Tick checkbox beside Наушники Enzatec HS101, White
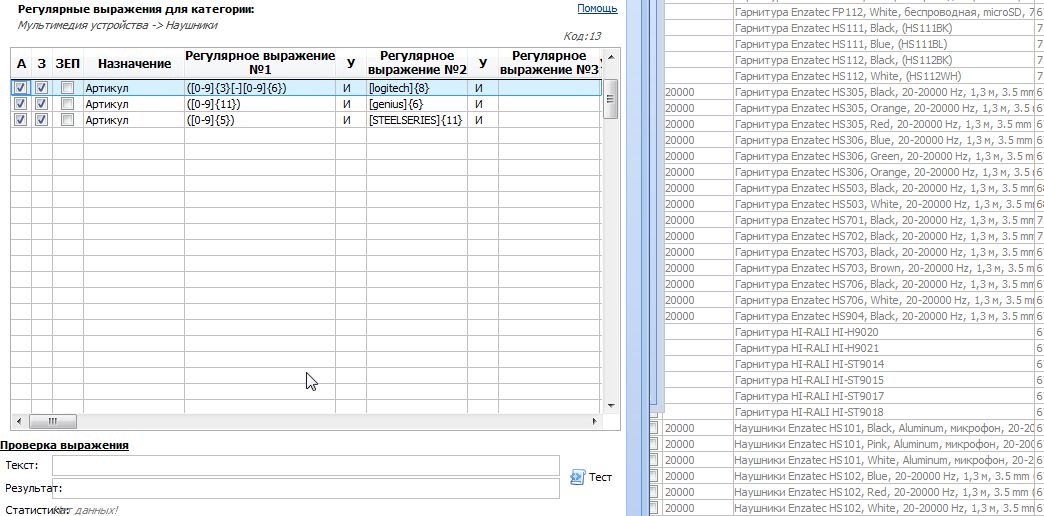Viewport: 1044px width, 516px height. tap(654, 459)
